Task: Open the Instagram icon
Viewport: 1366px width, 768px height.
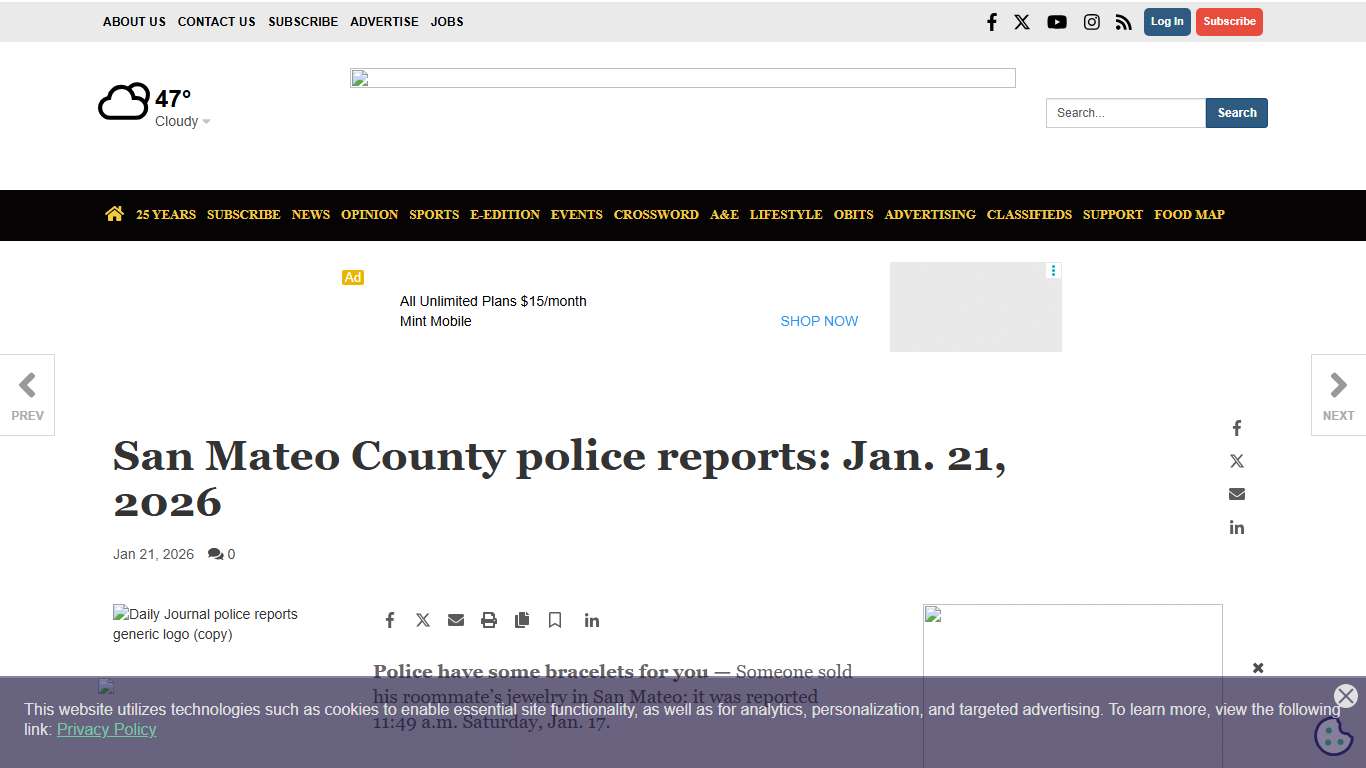Action: tap(1092, 21)
